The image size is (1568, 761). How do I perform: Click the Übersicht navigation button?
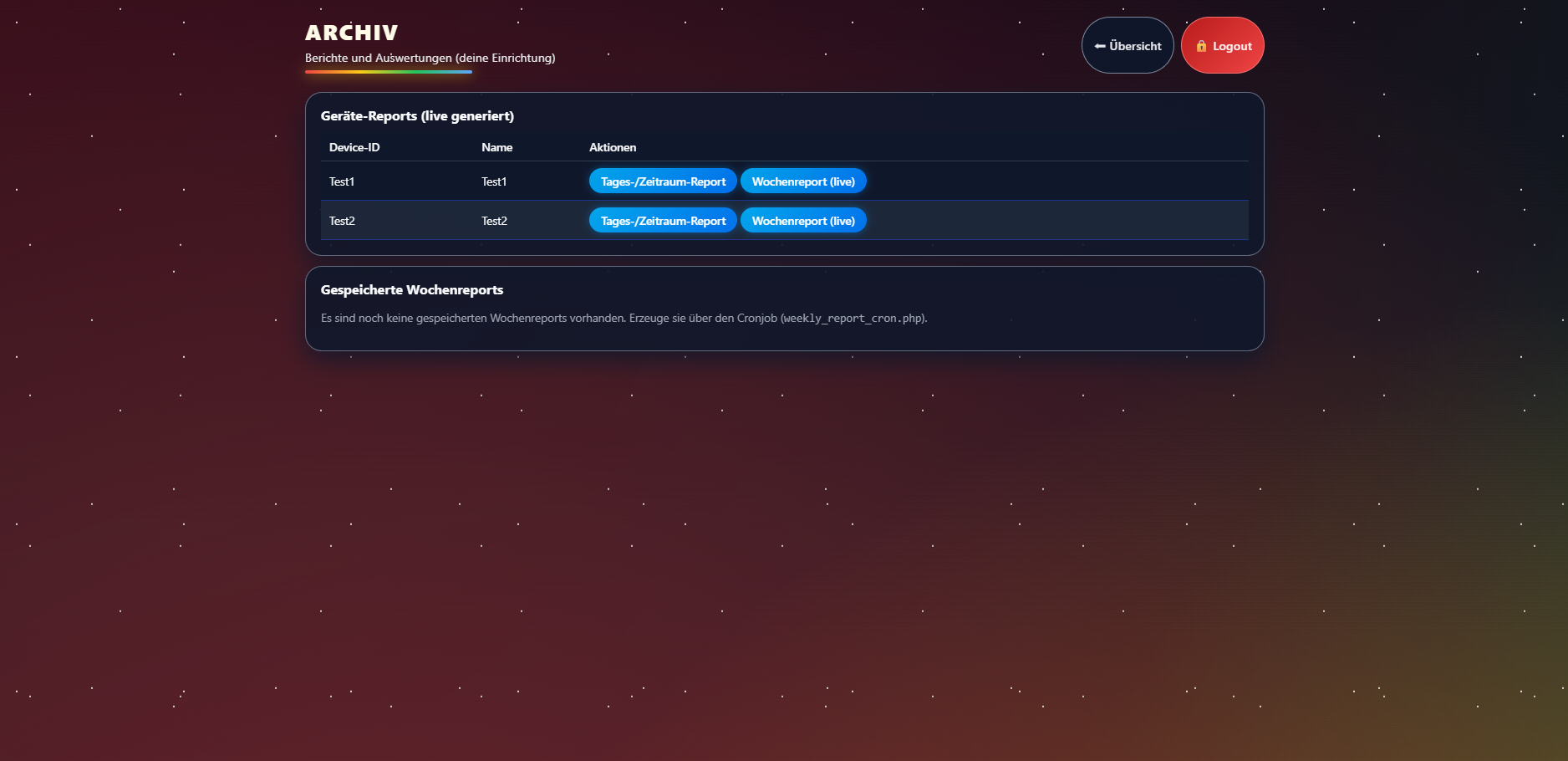(x=1128, y=46)
